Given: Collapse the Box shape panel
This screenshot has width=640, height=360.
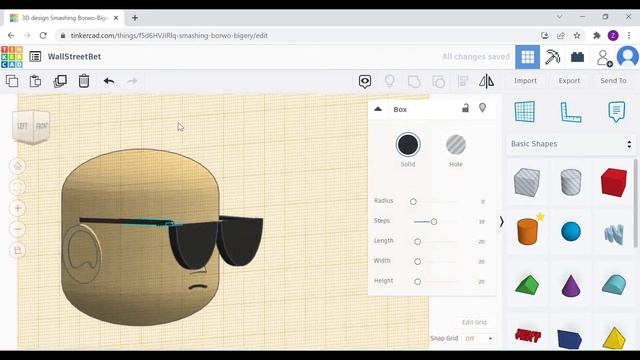Looking at the screenshot, I should tap(378, 109).
